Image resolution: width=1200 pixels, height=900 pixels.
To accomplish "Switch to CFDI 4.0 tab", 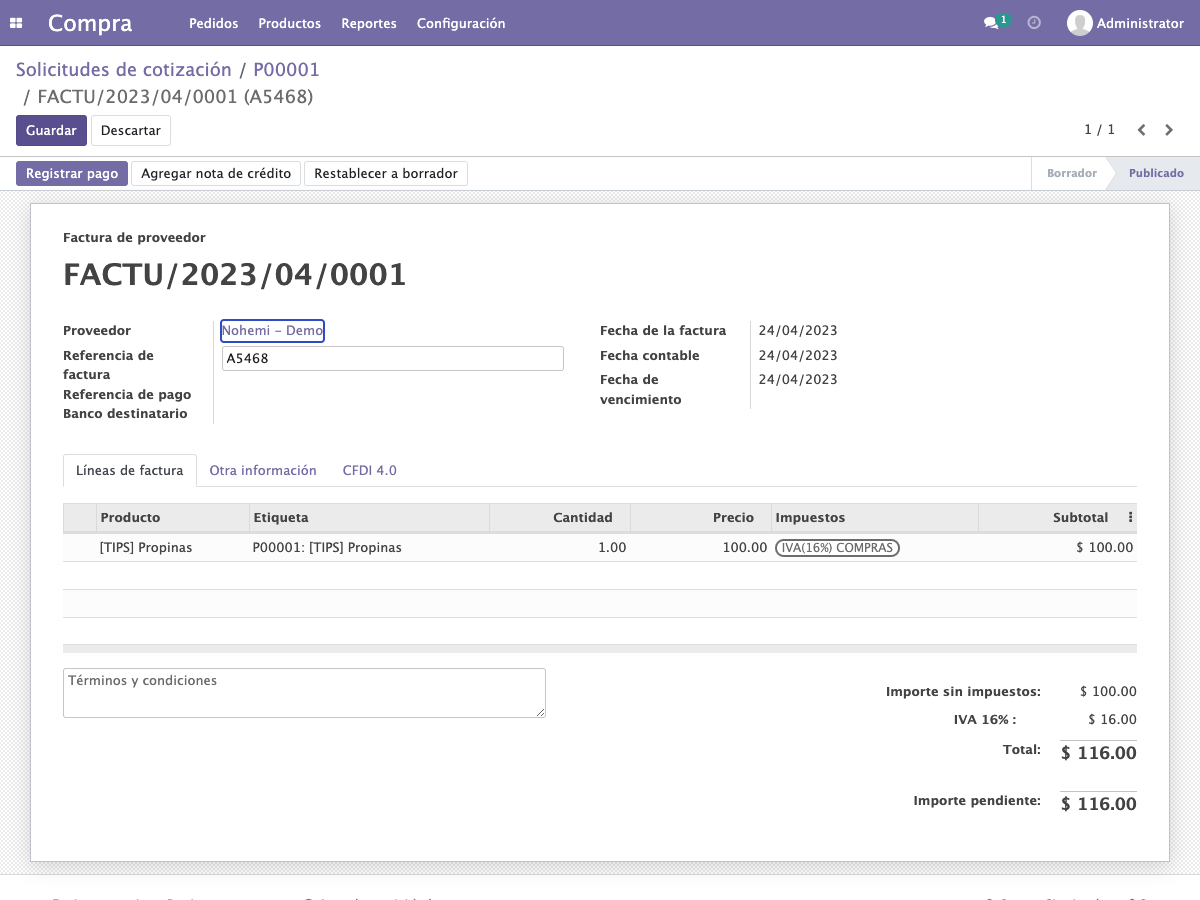I will (x=370, y=471).
